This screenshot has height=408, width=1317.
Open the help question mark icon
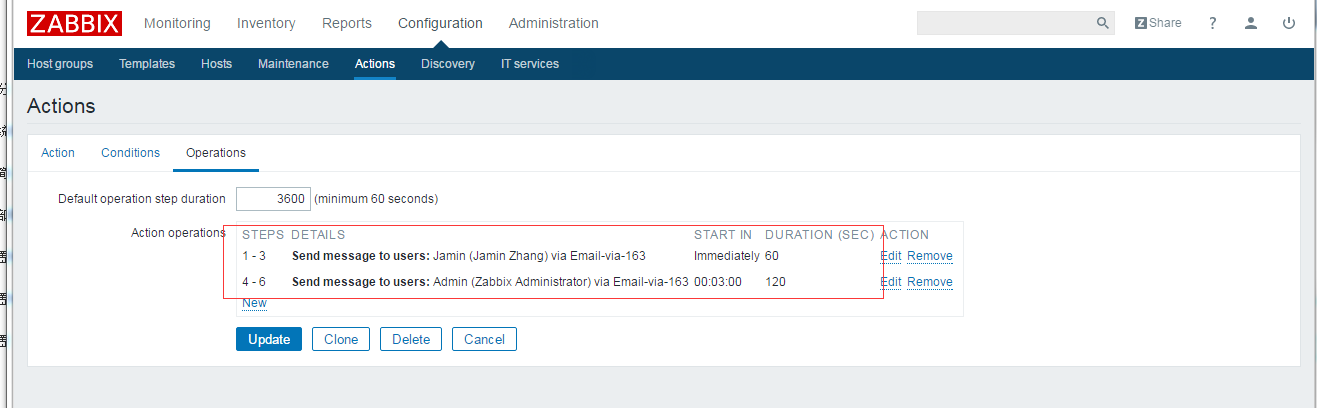pyautogui.click(x=1213, y=23)
